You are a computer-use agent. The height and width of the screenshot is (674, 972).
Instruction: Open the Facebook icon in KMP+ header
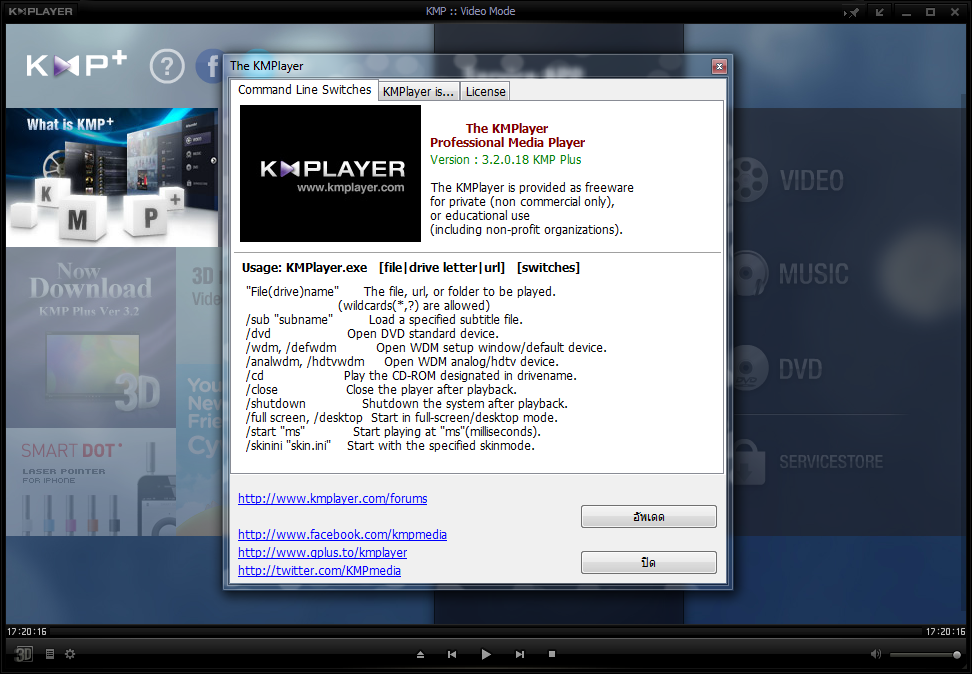[210, 66]
